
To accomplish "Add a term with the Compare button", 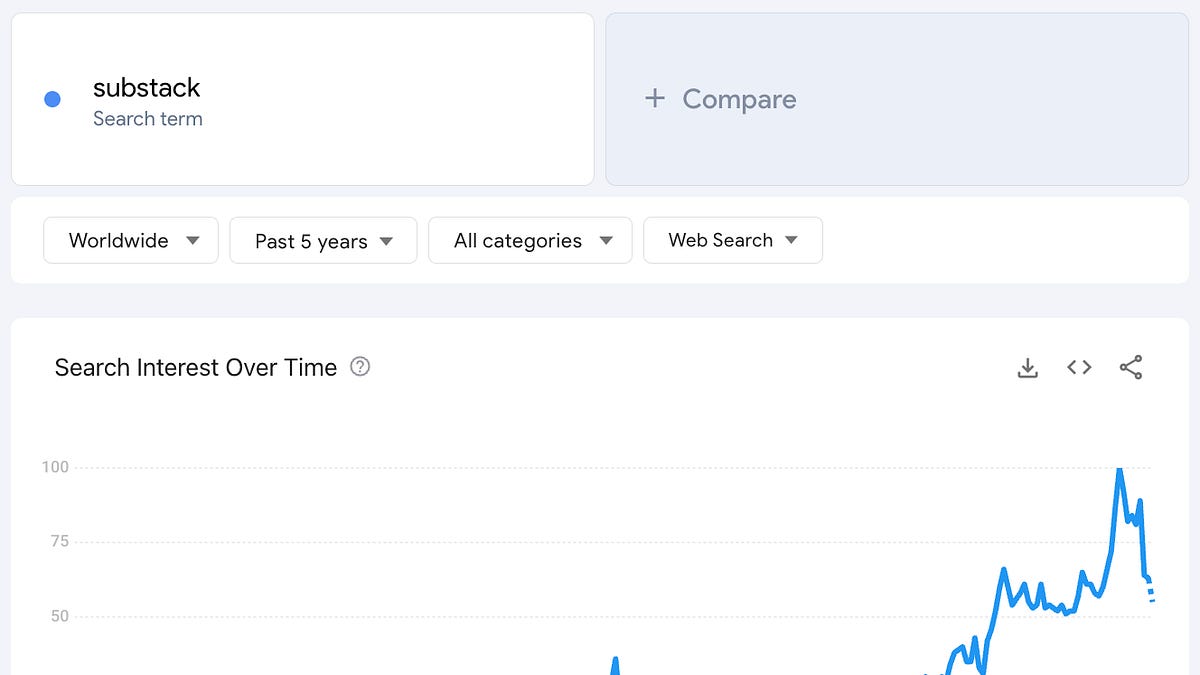I will pos(719,98).
